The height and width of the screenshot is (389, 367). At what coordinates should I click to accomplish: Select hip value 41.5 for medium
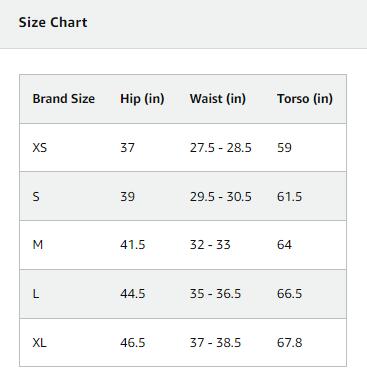click(x=133, y=245)
